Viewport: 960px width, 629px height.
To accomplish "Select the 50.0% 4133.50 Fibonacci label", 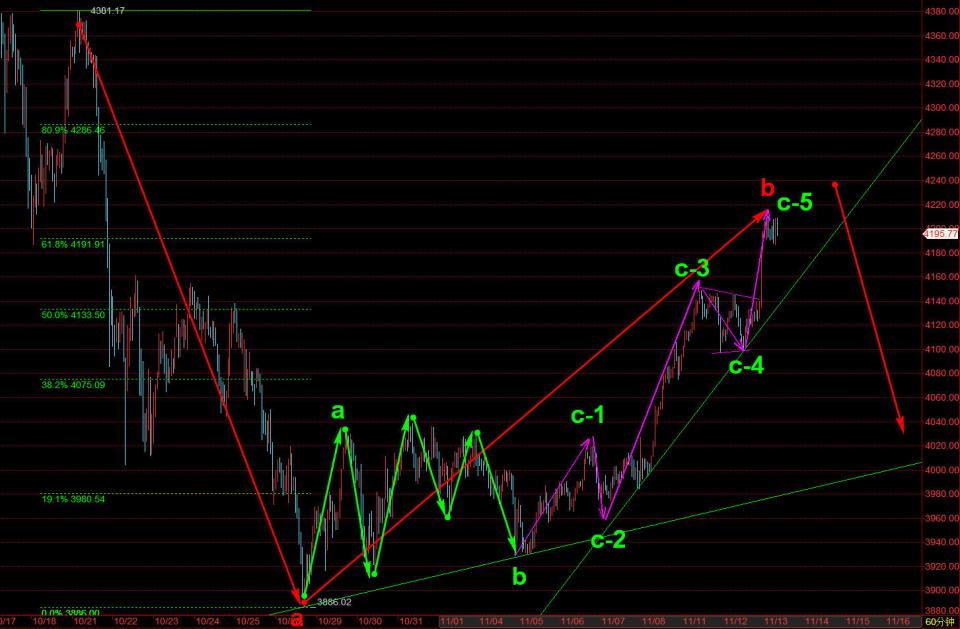I will pos(73,315).
